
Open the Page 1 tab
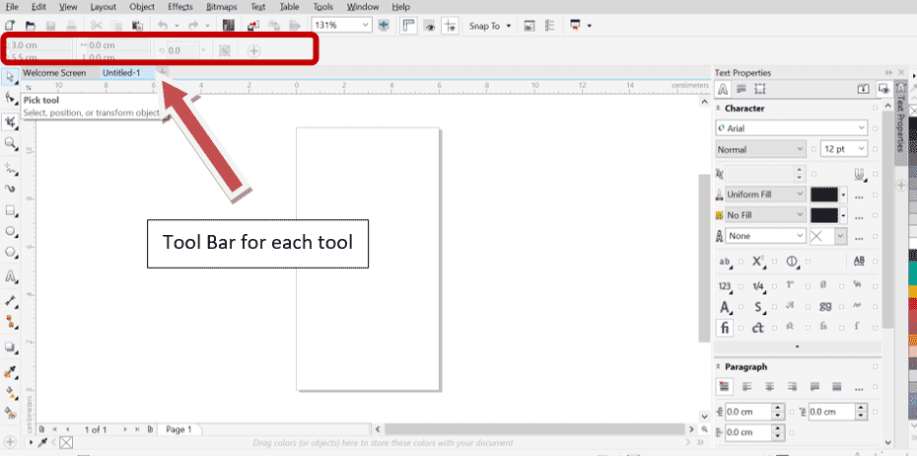(180, 429)
